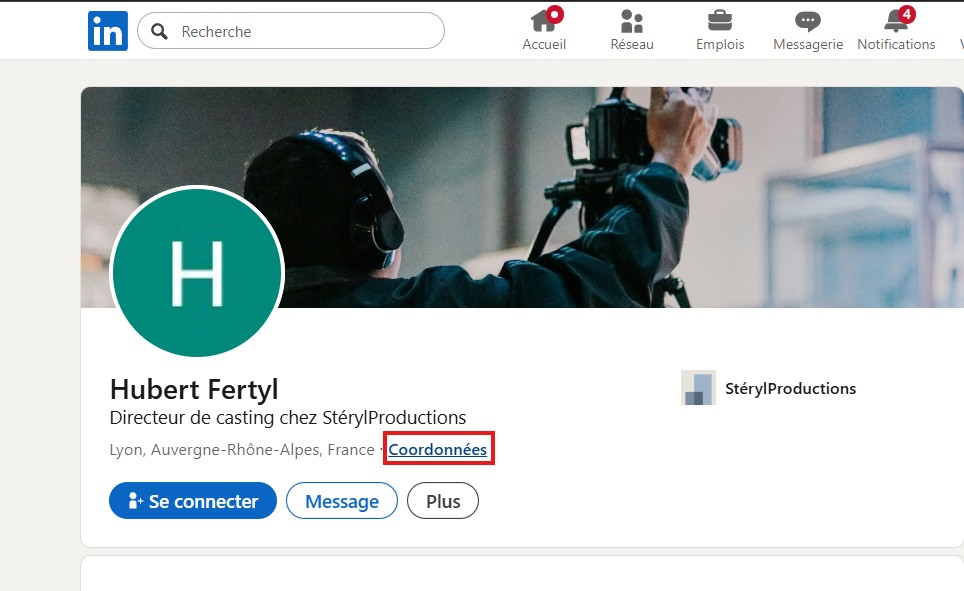Open the Notifications bell icon
The height and width of the screenshot is (591, 964).
(x=895, y=21)
